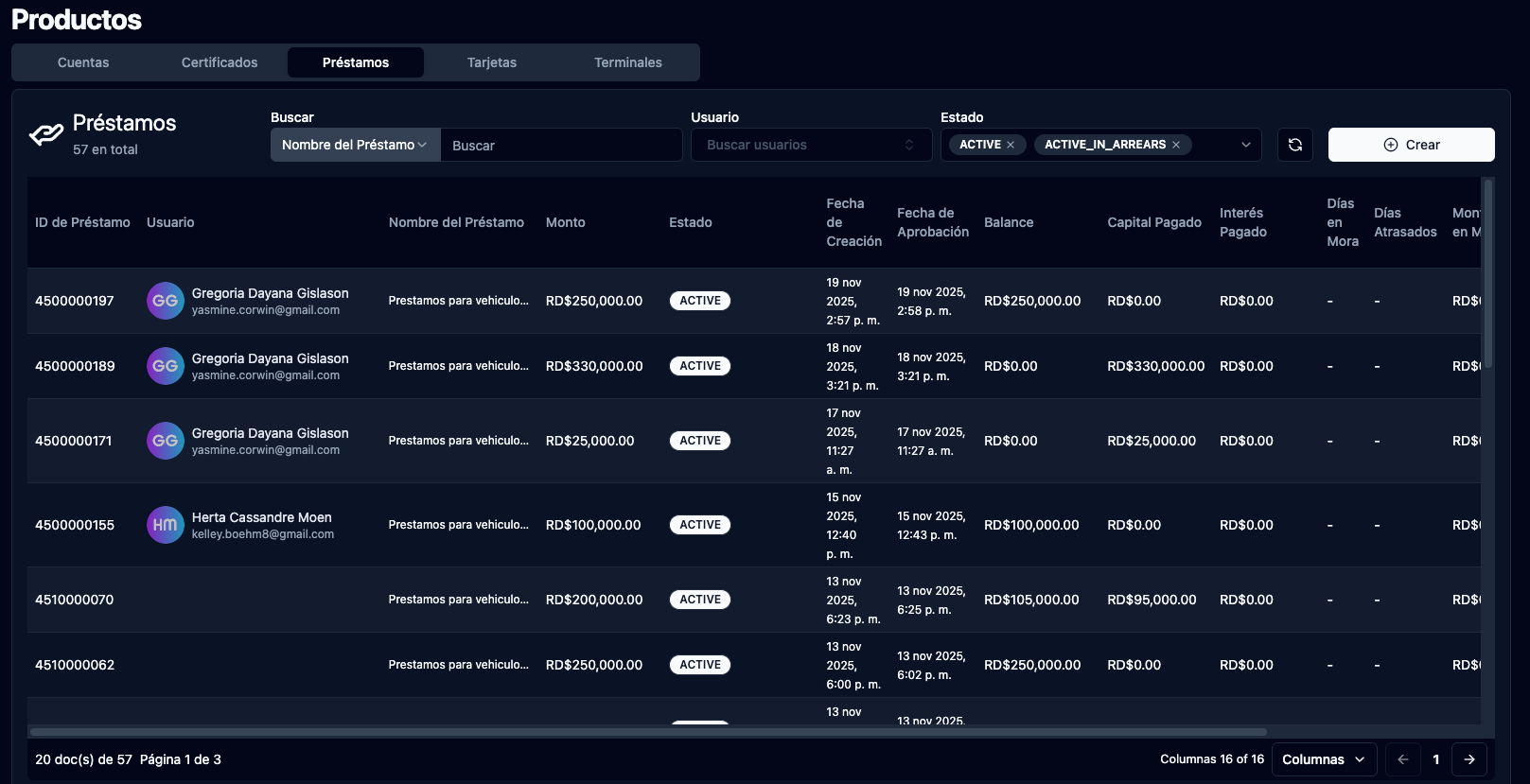Screen dimensions: 1530x784
Task: Remove the ACTIVE_IN_ARREARS filter chip
Action: click(x=1176, y=145)
